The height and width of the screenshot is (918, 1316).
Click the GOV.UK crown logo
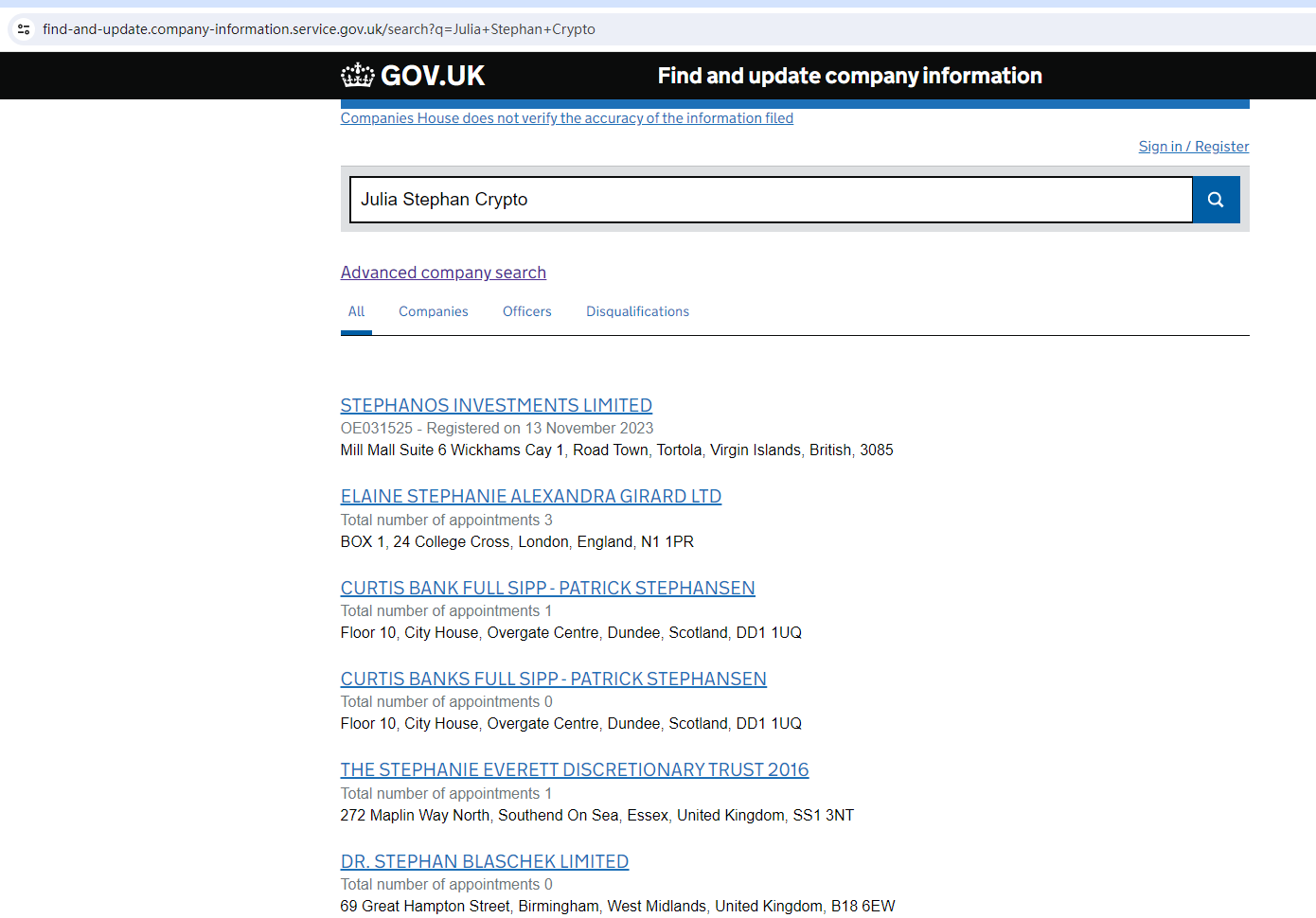[413, 76]
